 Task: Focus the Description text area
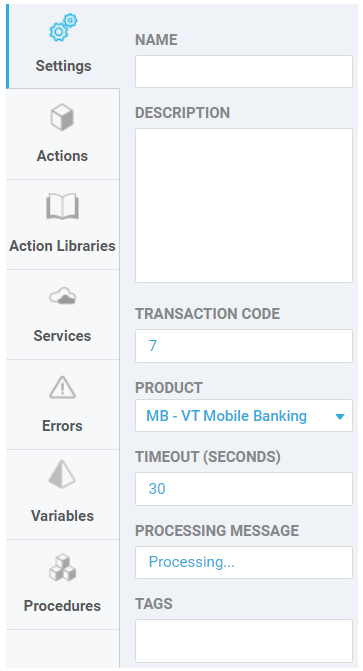(x=244, y=205)
